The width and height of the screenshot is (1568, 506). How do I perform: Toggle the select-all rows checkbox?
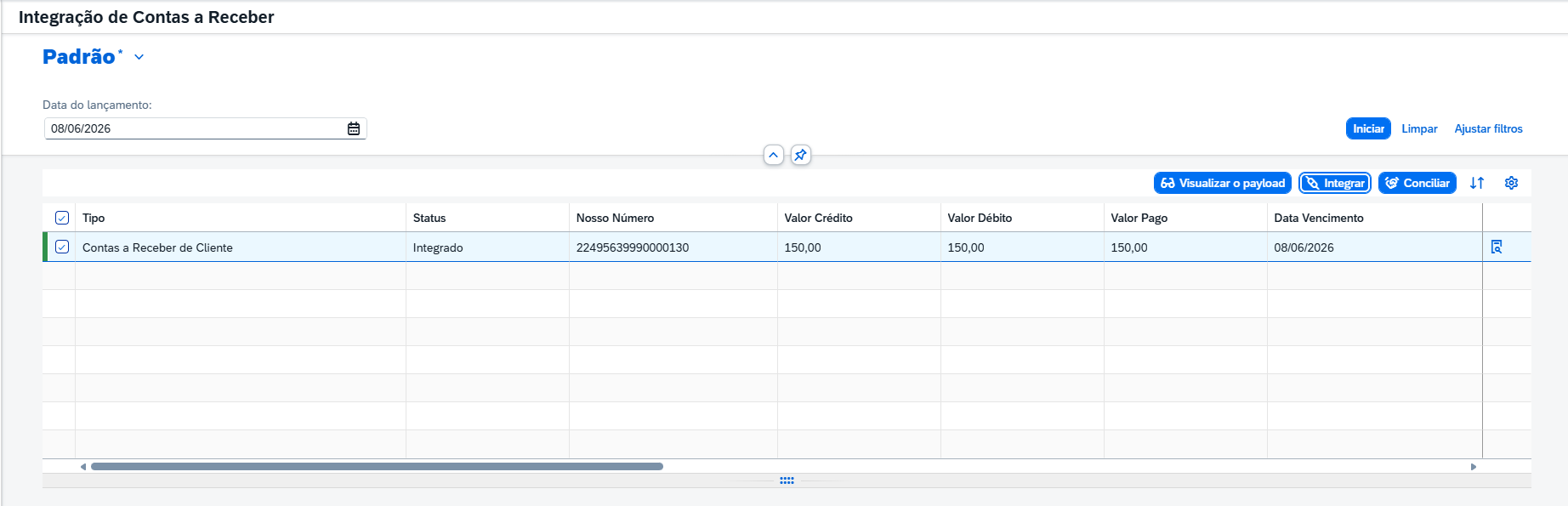62,218
